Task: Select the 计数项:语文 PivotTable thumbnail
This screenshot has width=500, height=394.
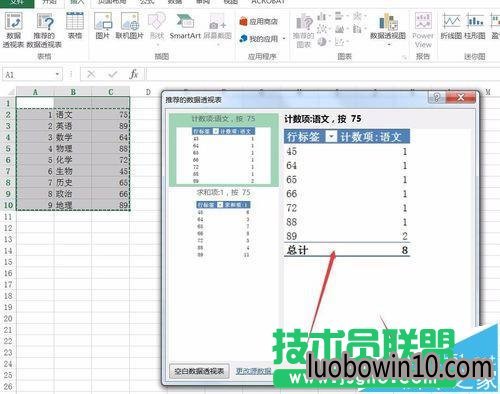Action: 224,150
